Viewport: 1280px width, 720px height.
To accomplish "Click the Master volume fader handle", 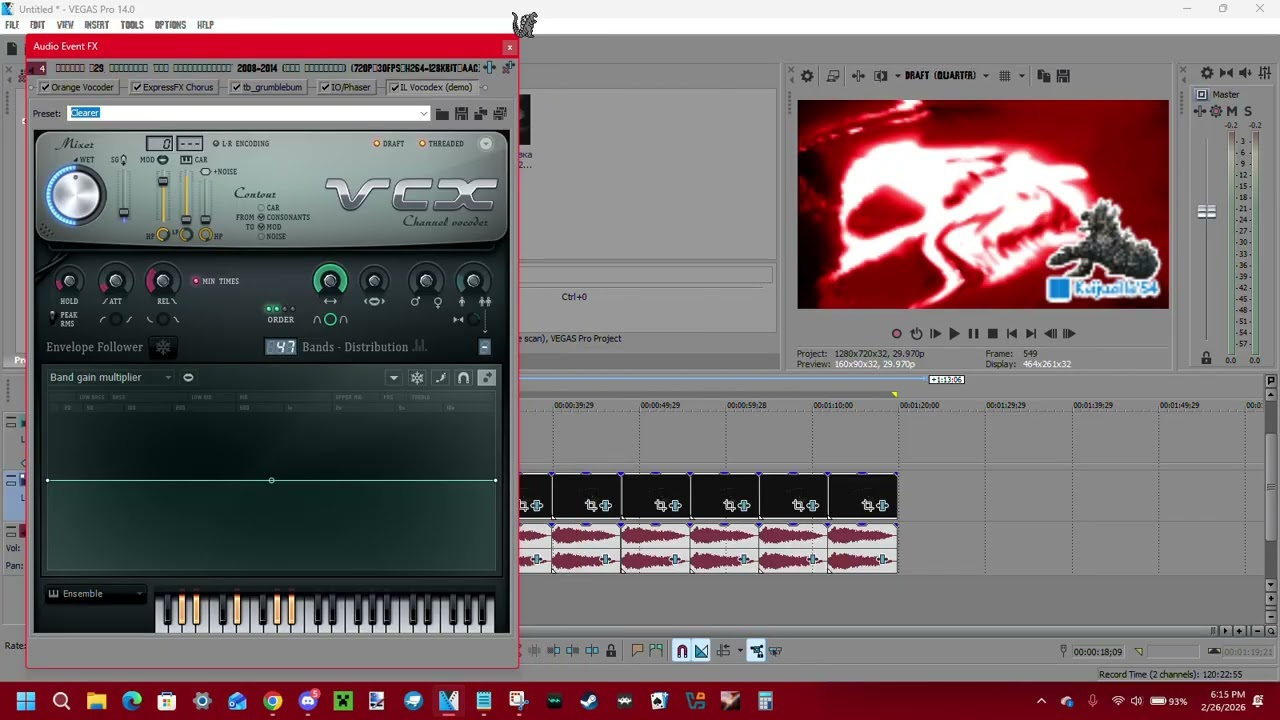I will pyautogui.click(x=1207, y=212).
